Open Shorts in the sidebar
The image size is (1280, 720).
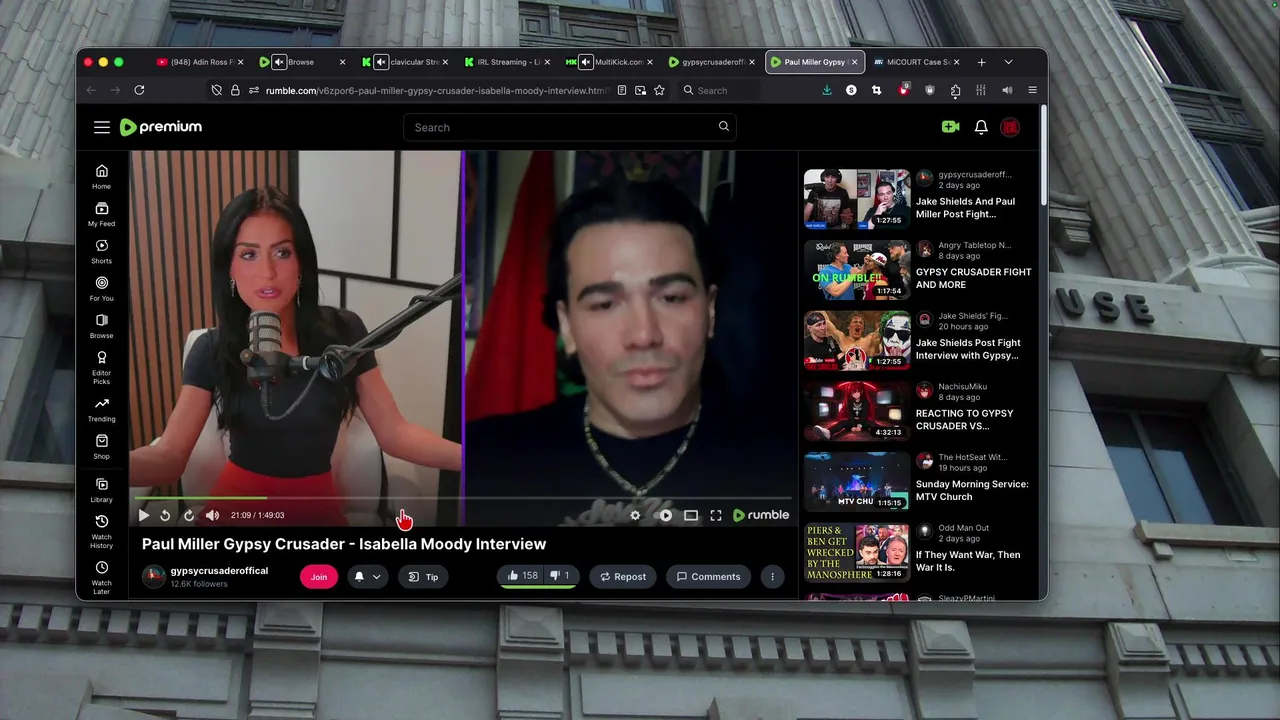(102, 251)
